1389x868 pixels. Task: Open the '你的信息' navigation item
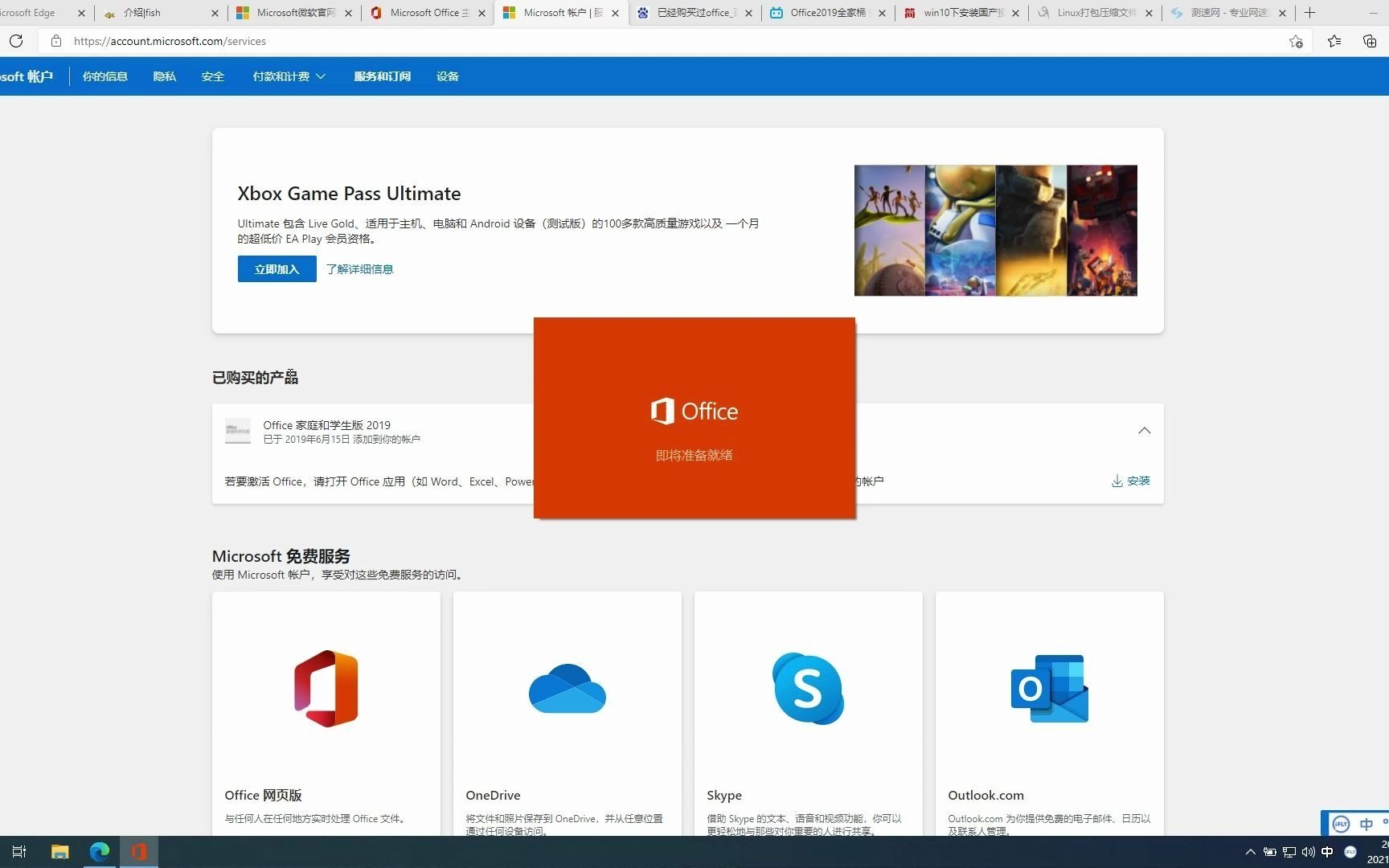pyautogui.click(x=105, y=76)
